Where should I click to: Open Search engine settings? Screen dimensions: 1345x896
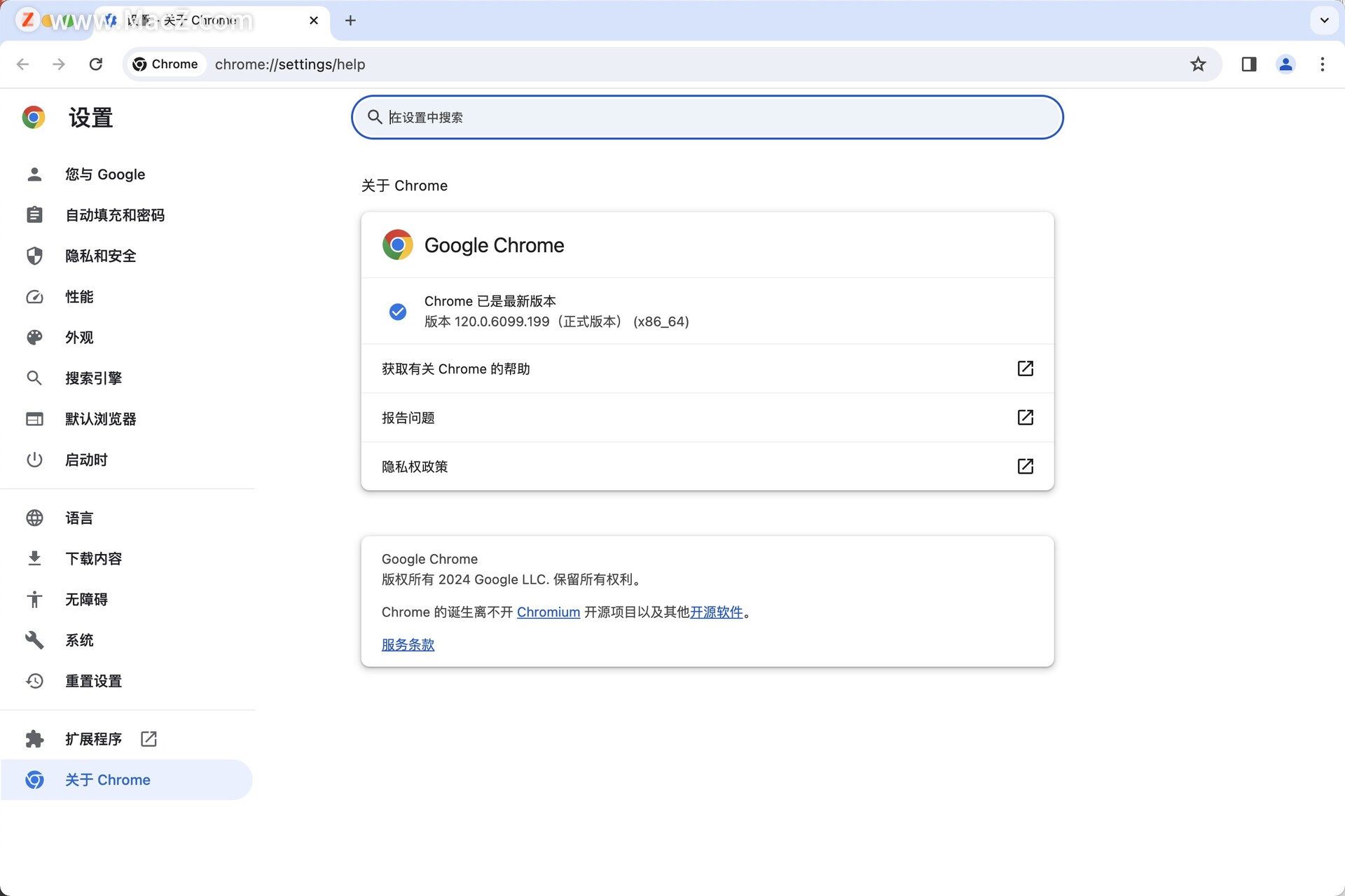pos(94,378)
